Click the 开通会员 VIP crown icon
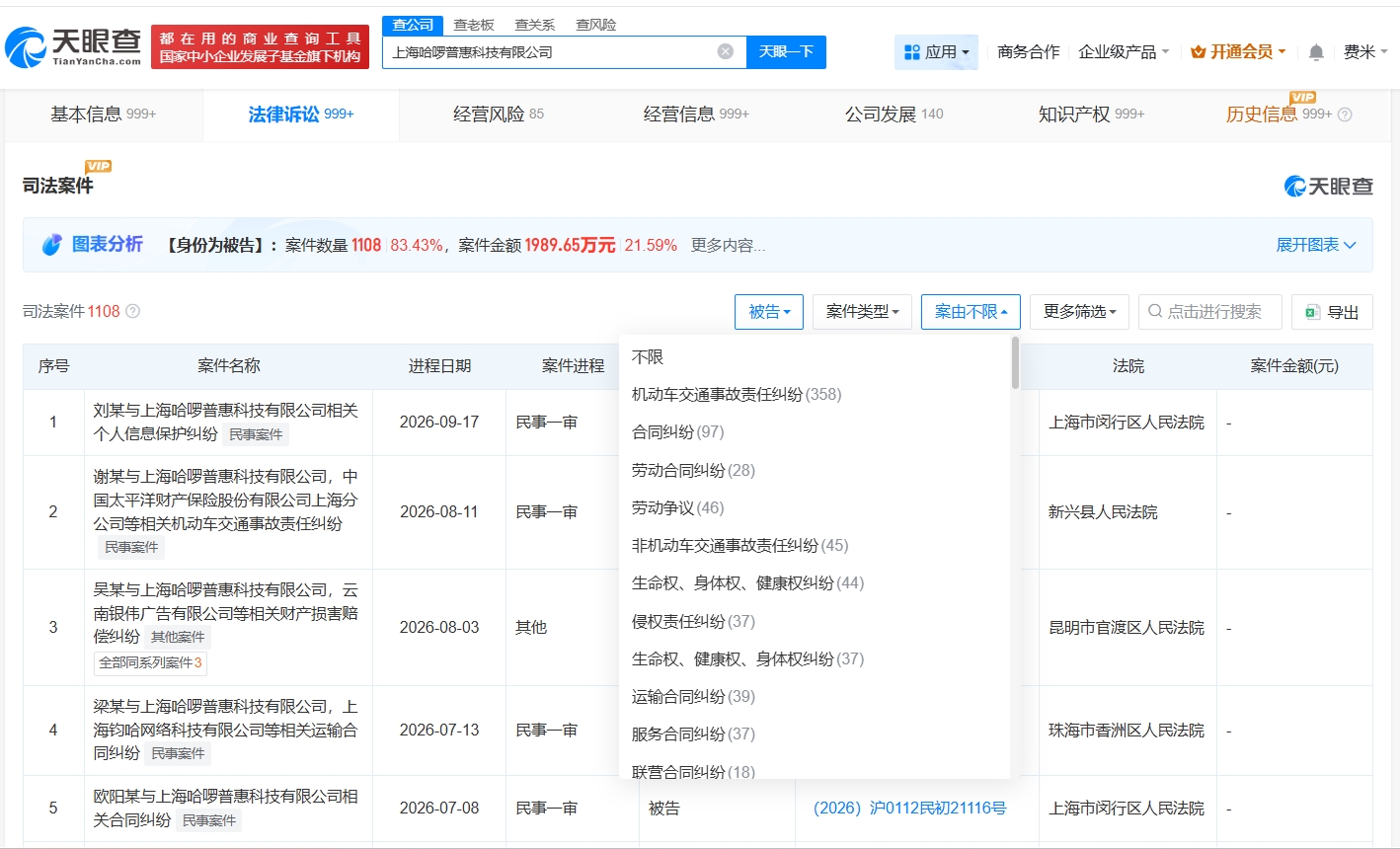This screenshot has width=1400, height=849. click(1199, 51)
